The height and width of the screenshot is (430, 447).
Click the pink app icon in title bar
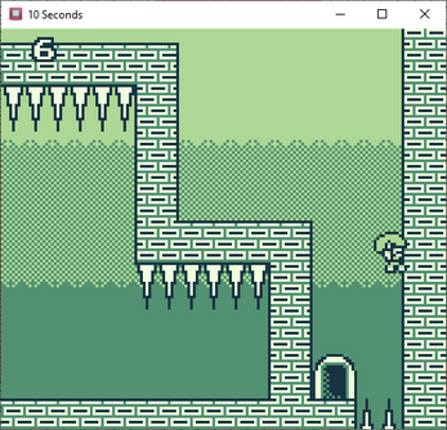[15, 14]
